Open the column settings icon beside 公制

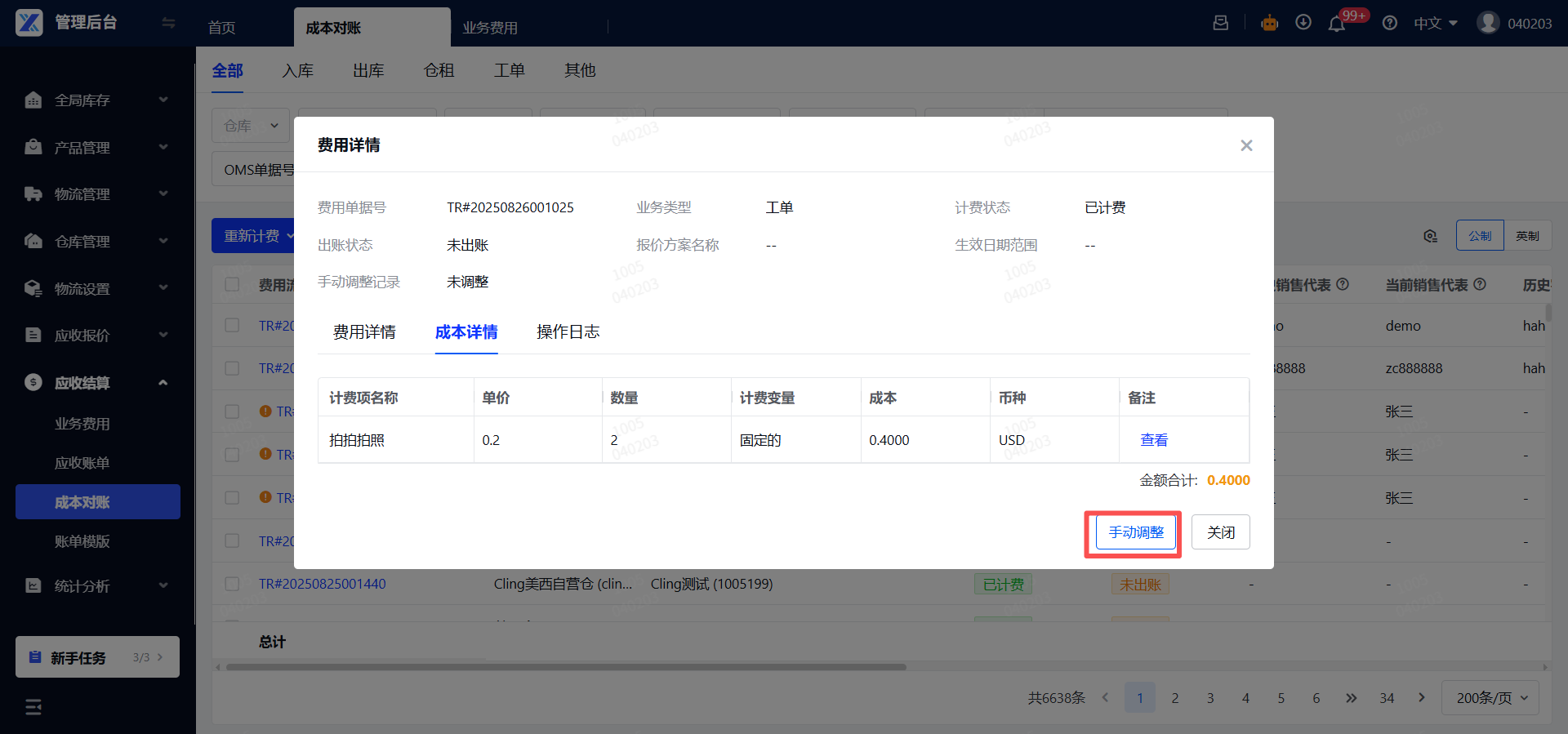[1431, 236]
